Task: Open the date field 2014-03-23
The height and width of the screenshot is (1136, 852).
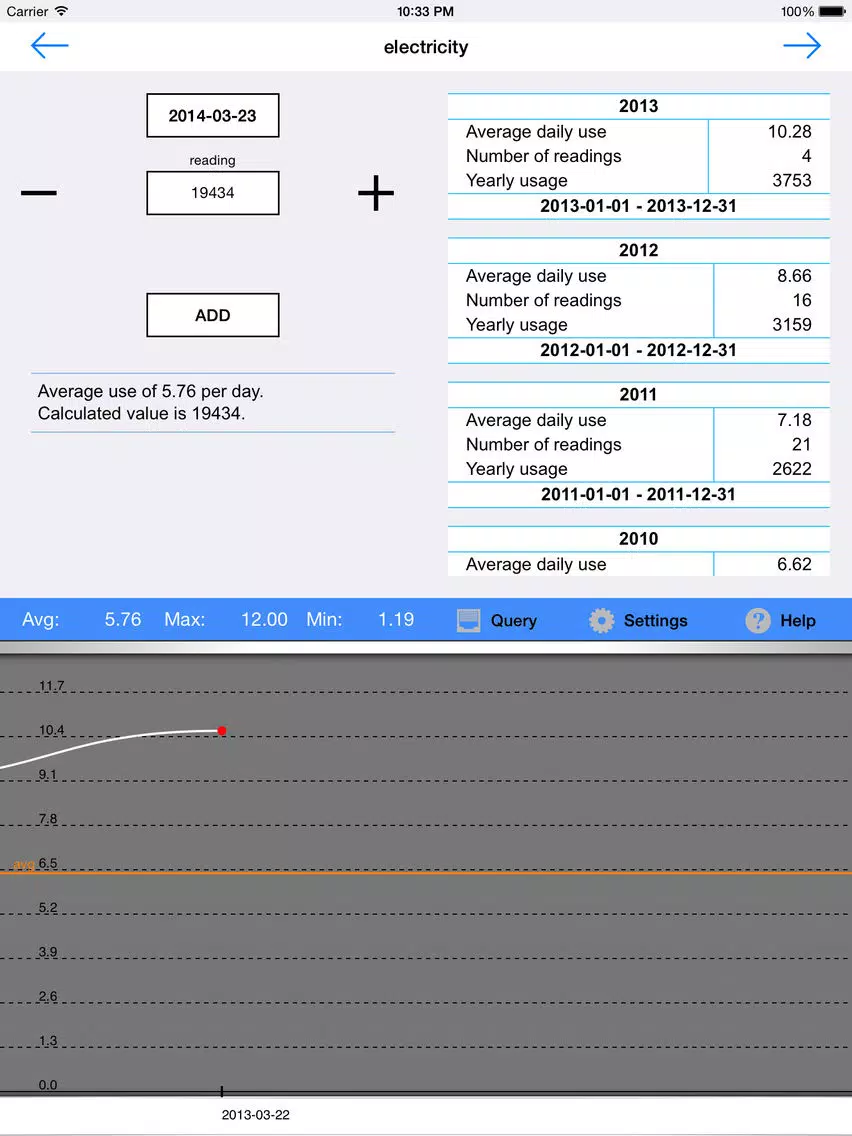Action: tap(212, 115)
